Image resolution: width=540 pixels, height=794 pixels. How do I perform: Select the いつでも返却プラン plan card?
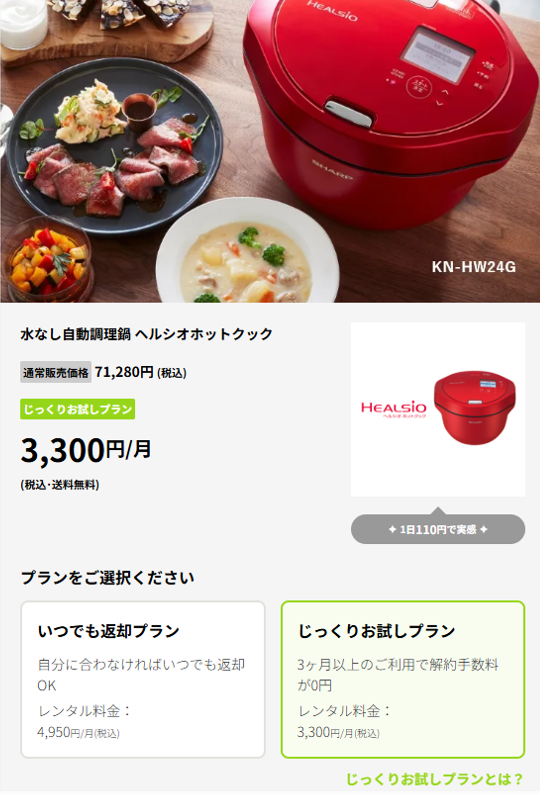[x=143, y=679]
